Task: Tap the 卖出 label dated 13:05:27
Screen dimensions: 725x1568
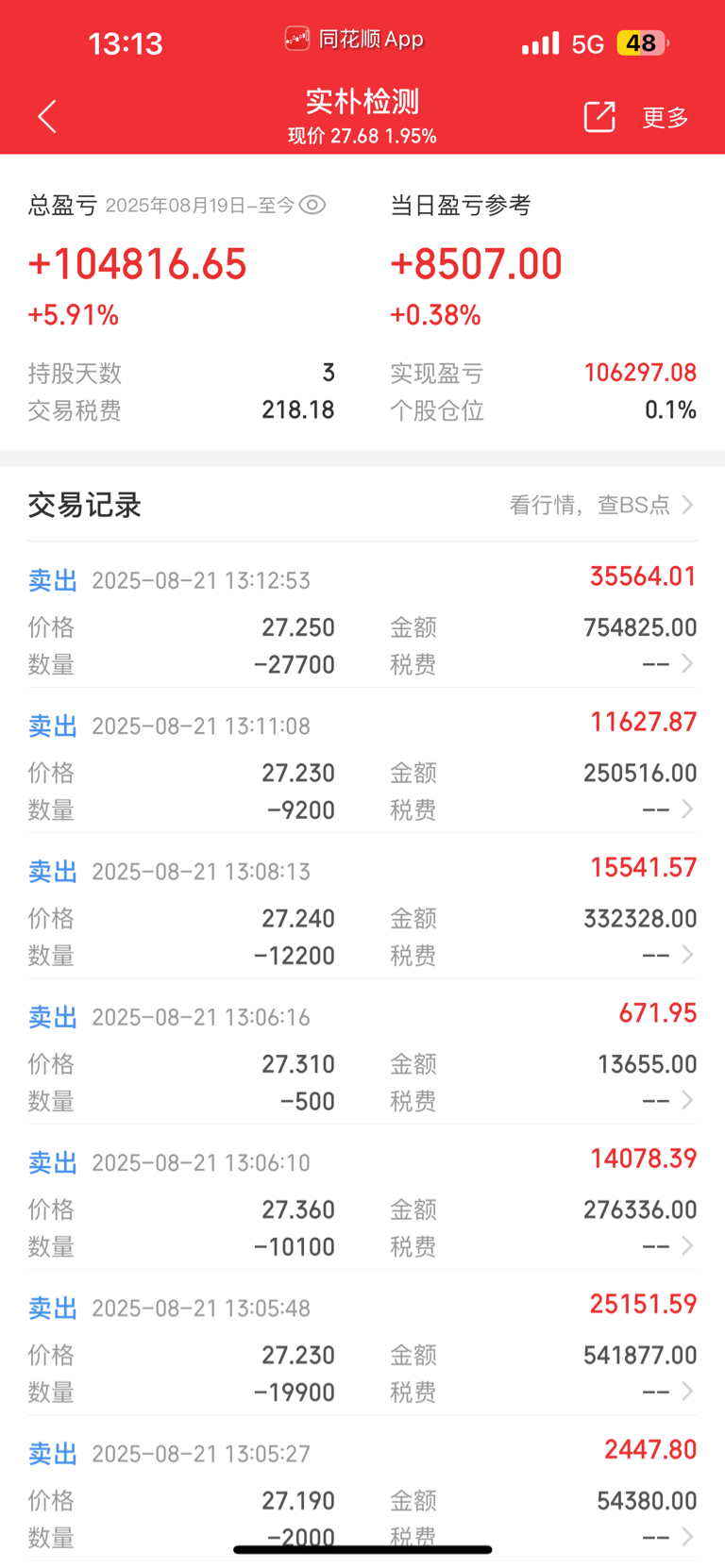Action: (53, 1454)
